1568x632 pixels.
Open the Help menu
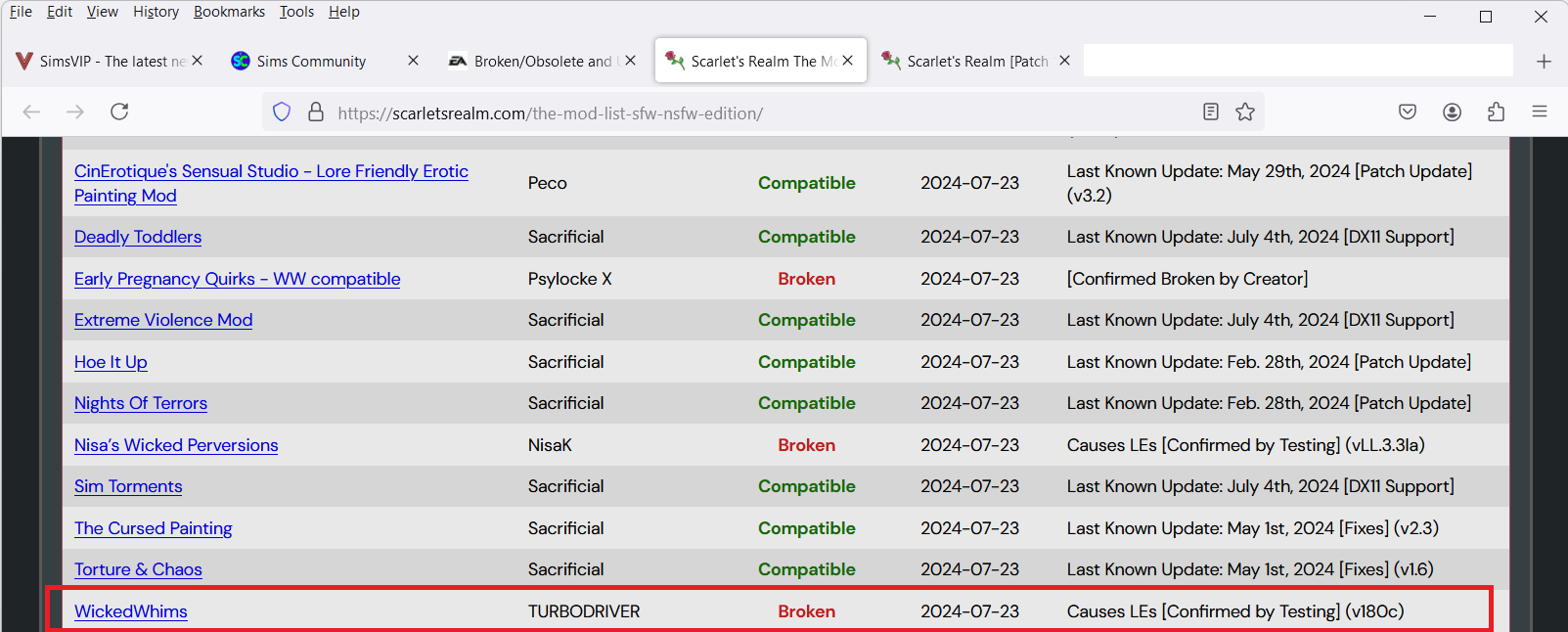(344, 12)
